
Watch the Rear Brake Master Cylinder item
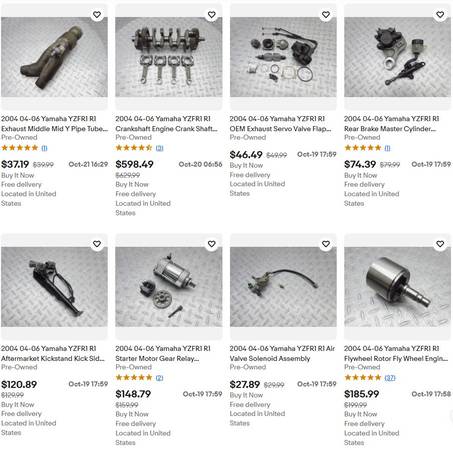(440, 15)
